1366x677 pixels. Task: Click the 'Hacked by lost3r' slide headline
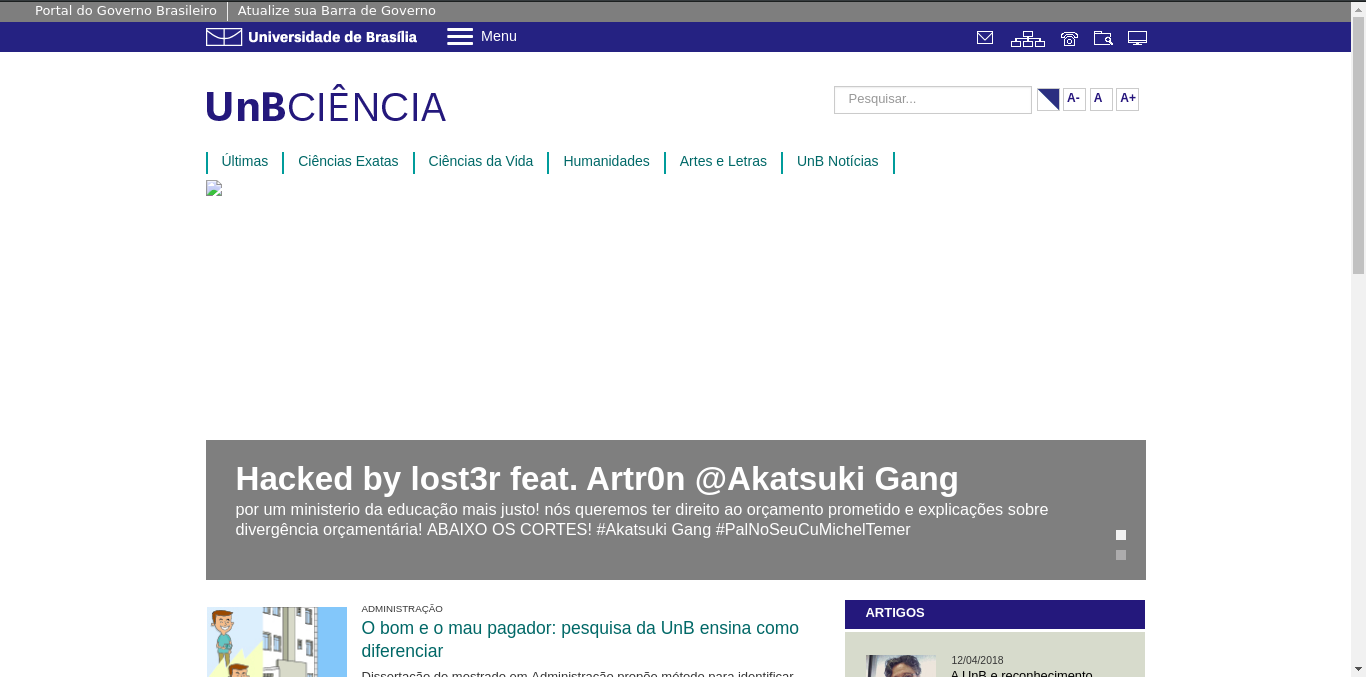[597, 478]
